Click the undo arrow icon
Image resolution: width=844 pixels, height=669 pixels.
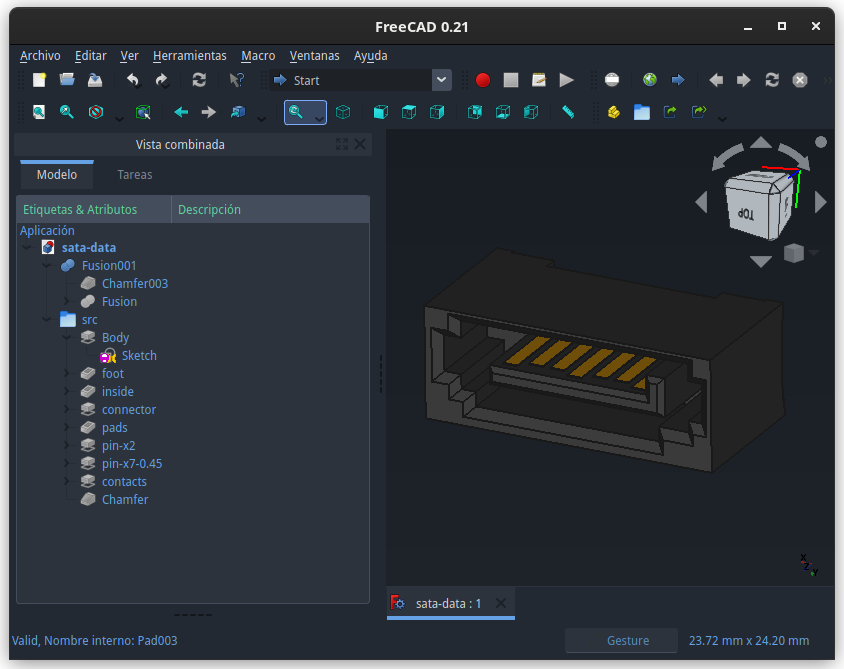pyautogui.click(x=133, y=80)
